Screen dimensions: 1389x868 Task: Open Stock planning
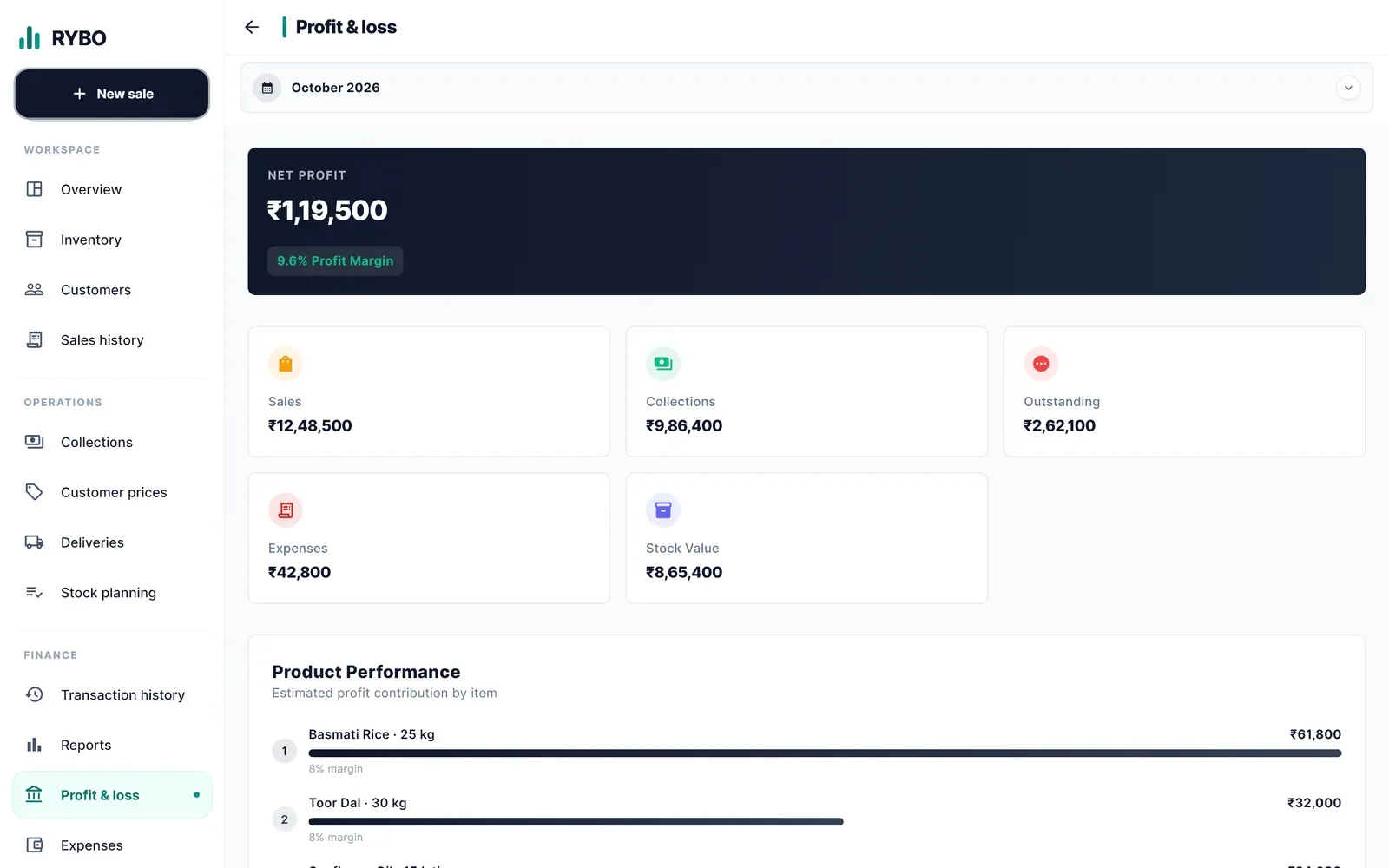(112, 593)
